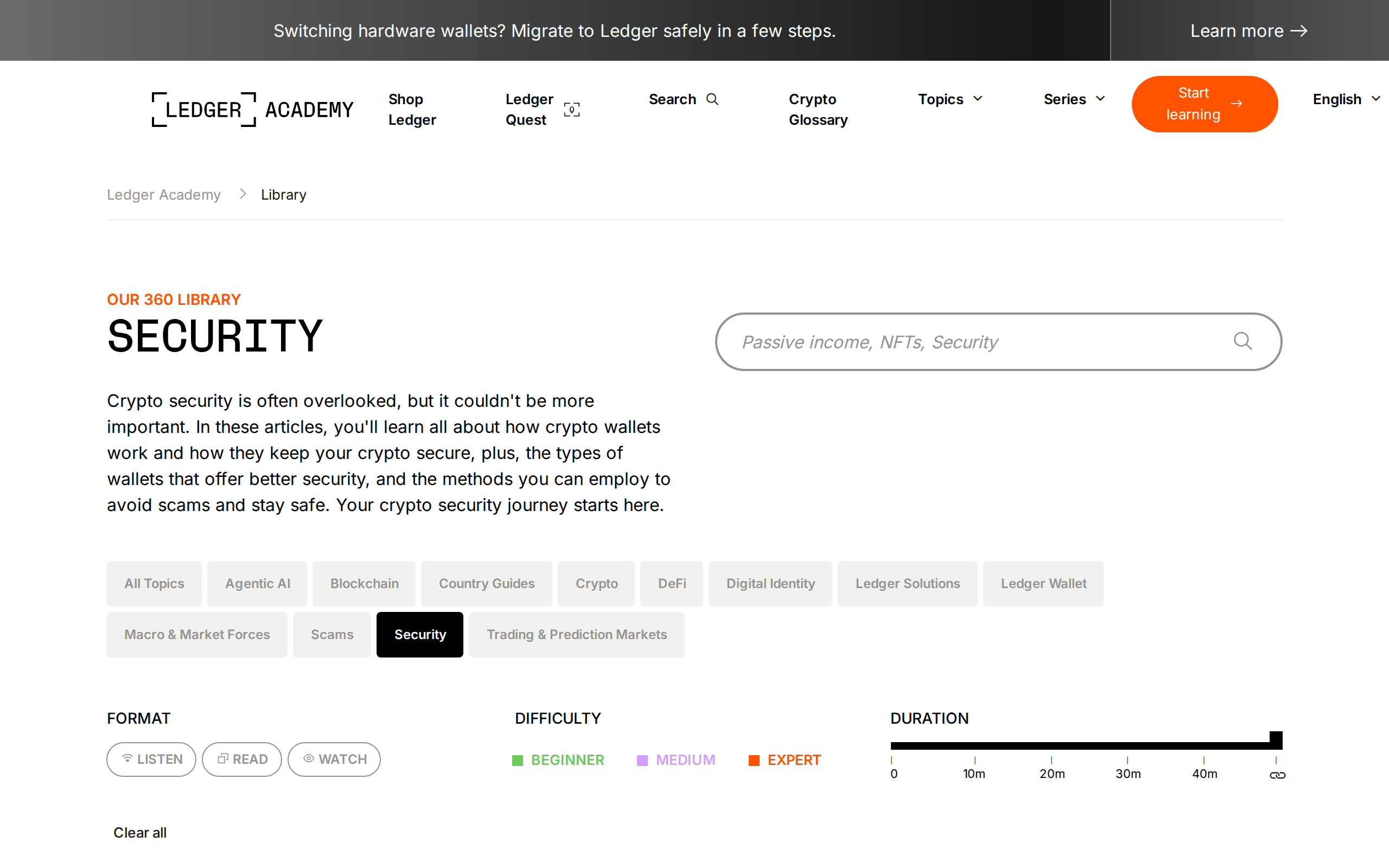Click the infinity icon on duration scale
1389x868 pixels.
click(1277, 776)
